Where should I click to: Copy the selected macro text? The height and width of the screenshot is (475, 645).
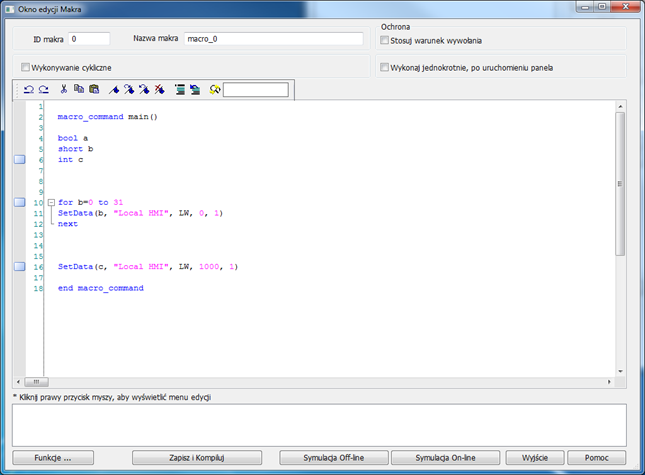(79, 89)
